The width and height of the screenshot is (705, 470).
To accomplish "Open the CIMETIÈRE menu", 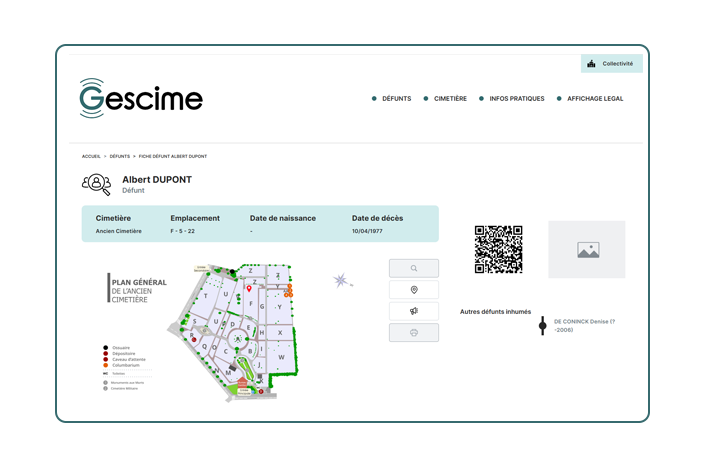I will click(446, 99).
